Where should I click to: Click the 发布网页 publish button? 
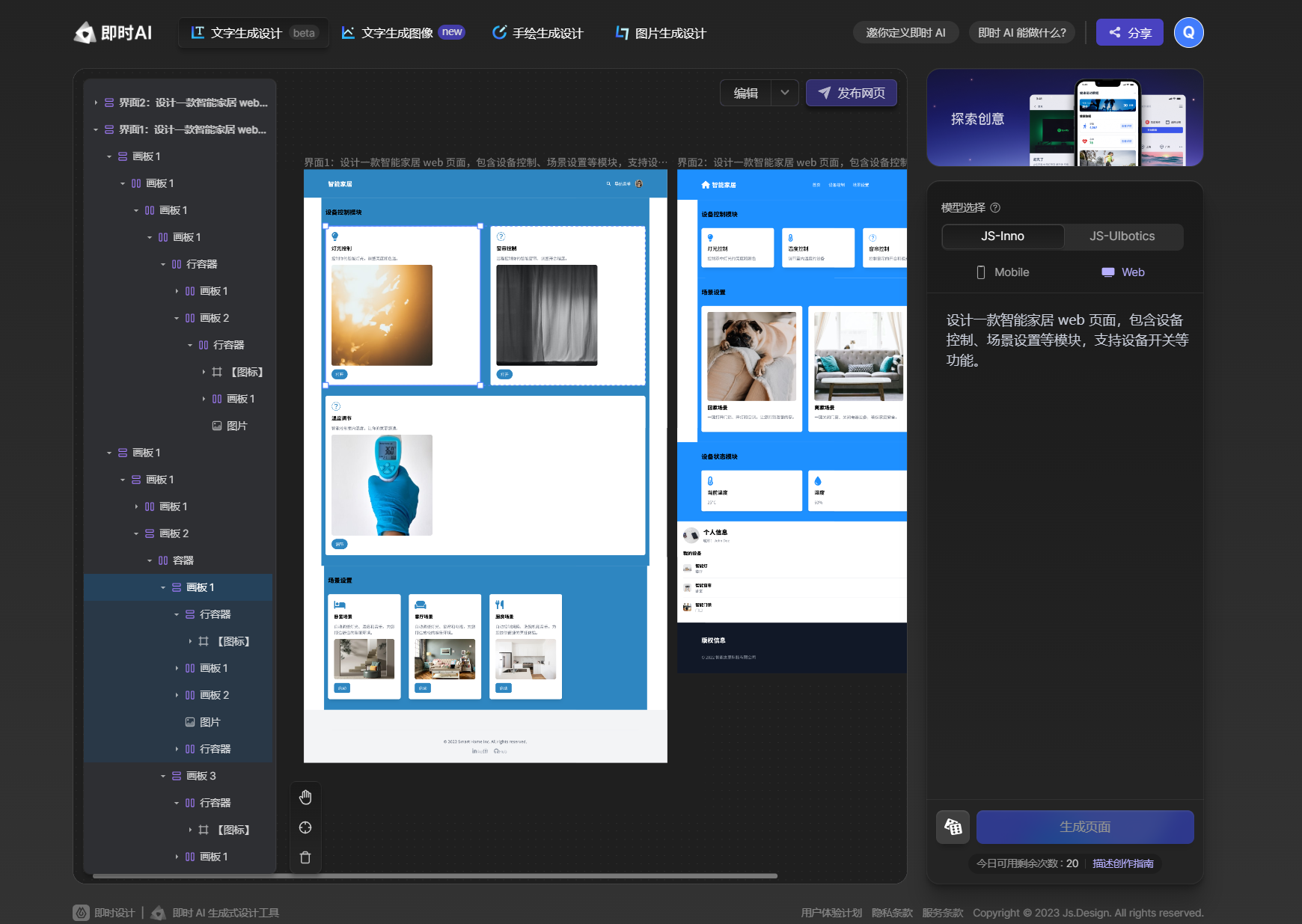click(852, 93)
